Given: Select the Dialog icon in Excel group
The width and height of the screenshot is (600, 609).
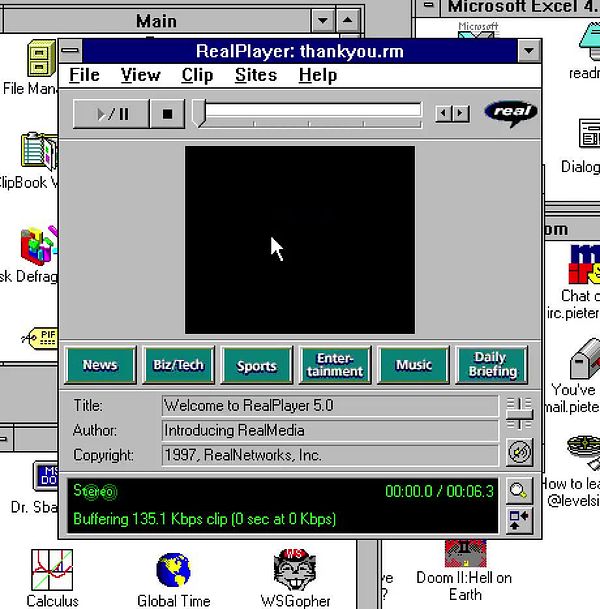Looking at the screenshot, I should (589, 134).
